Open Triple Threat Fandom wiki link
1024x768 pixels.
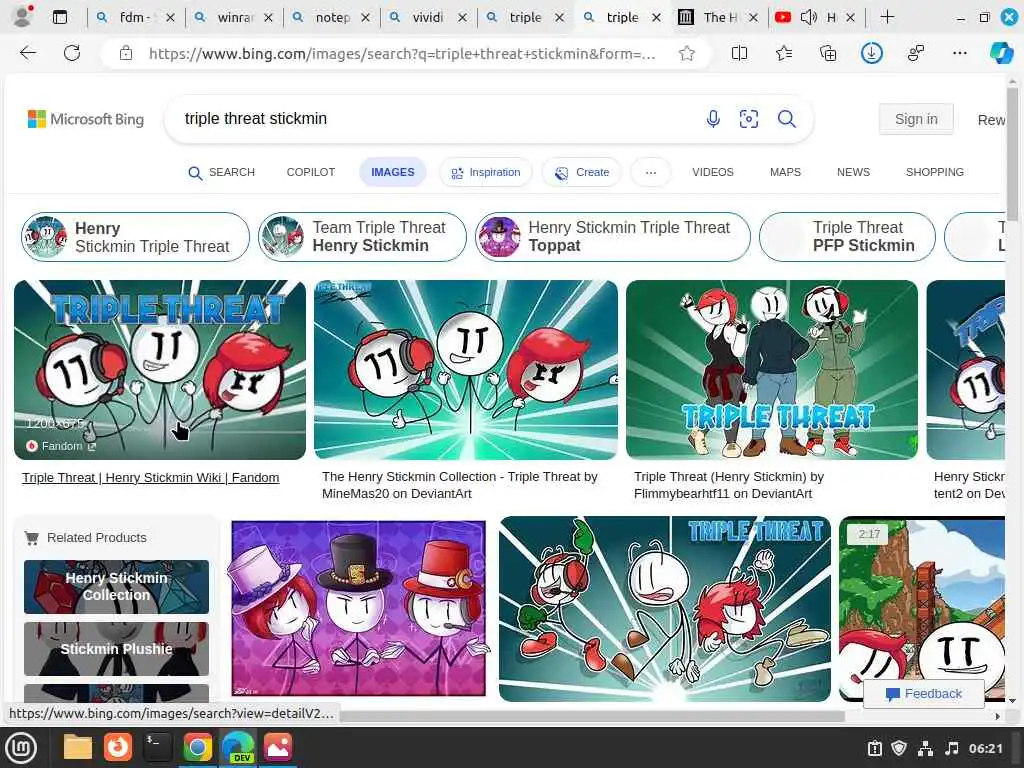[x=150, y=478]
